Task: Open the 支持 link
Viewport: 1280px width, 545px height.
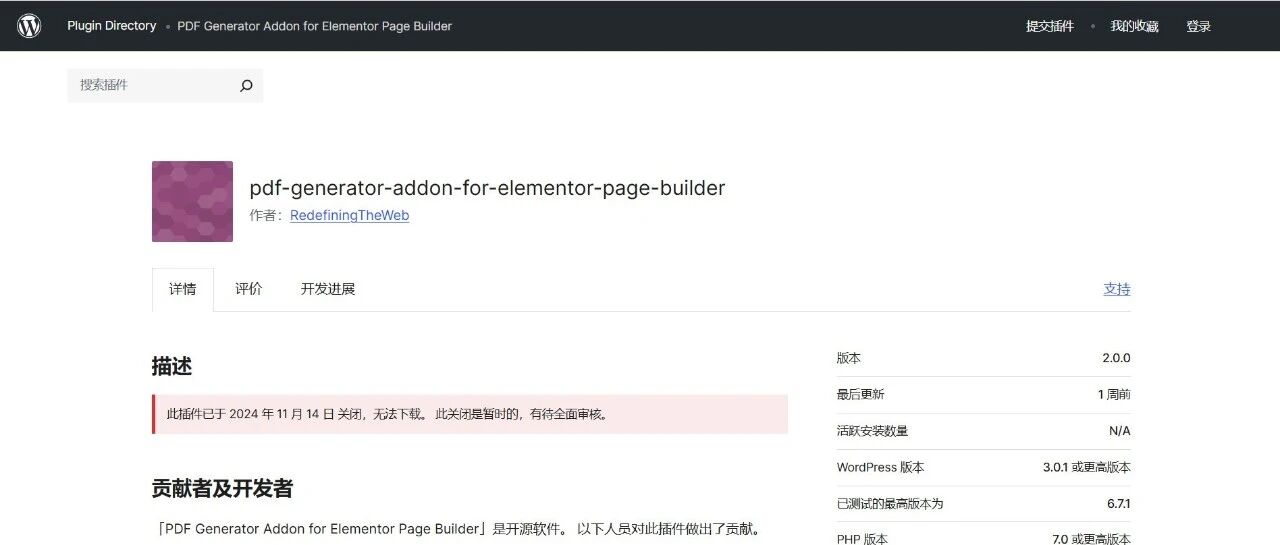Action: coord(1117,289)
